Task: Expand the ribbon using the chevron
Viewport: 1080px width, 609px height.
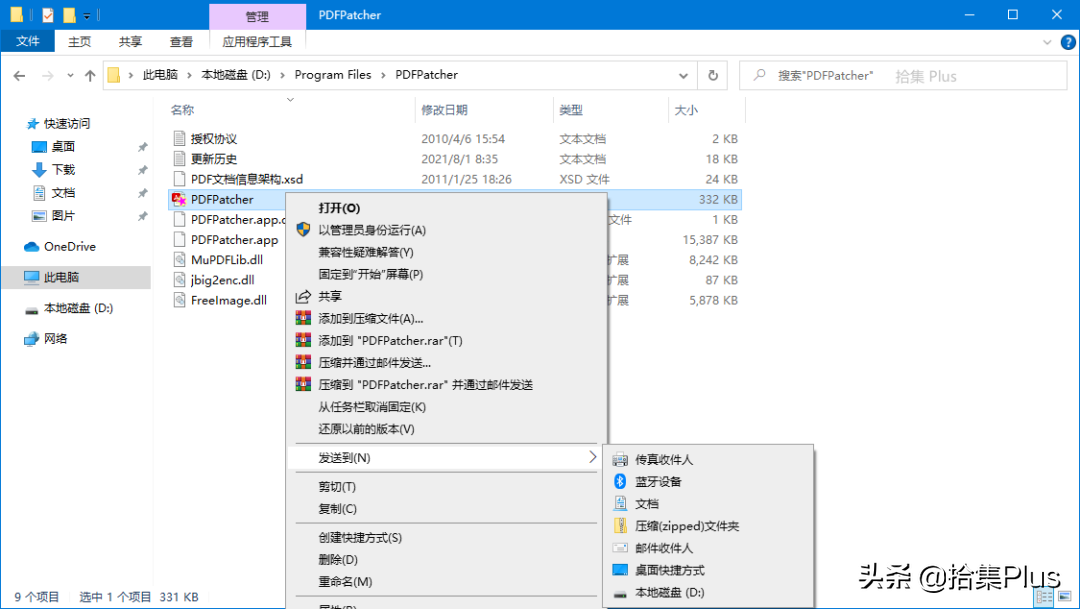Action: tap(1047, 42)
